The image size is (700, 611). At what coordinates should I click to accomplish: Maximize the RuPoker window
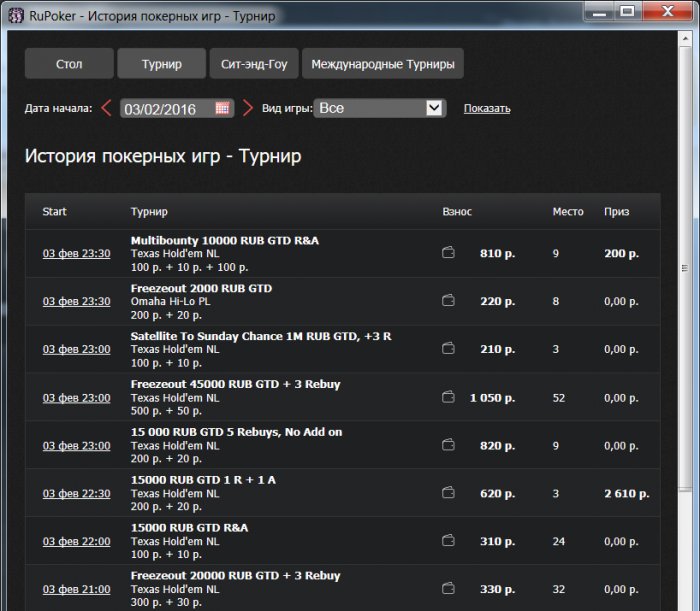pyautogui.click(x=628, y=11)
